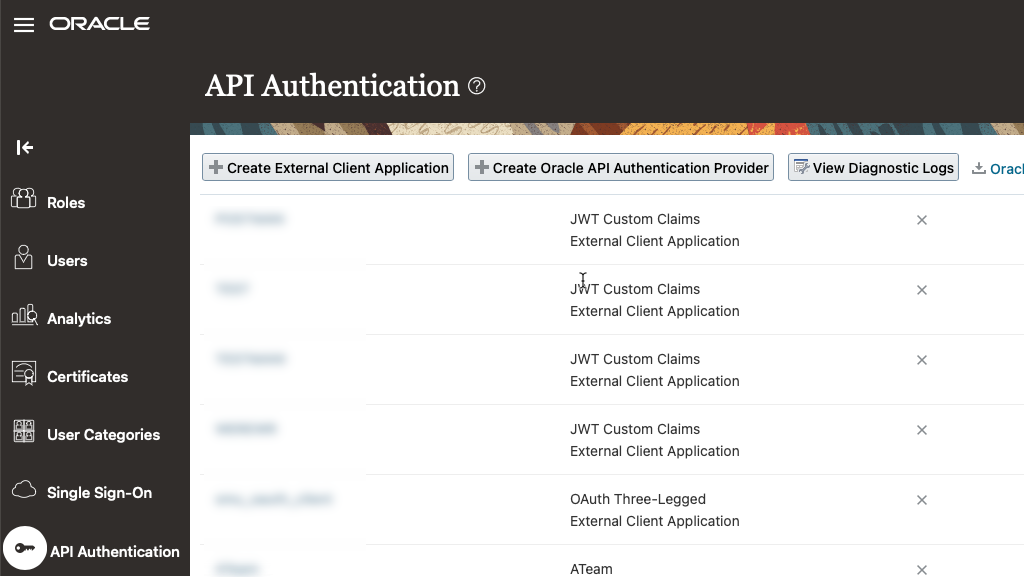The height and width of the screenshot is (577, 1024).
Task: Open the Analytics bar-chart icon
Action: point(22,318)
